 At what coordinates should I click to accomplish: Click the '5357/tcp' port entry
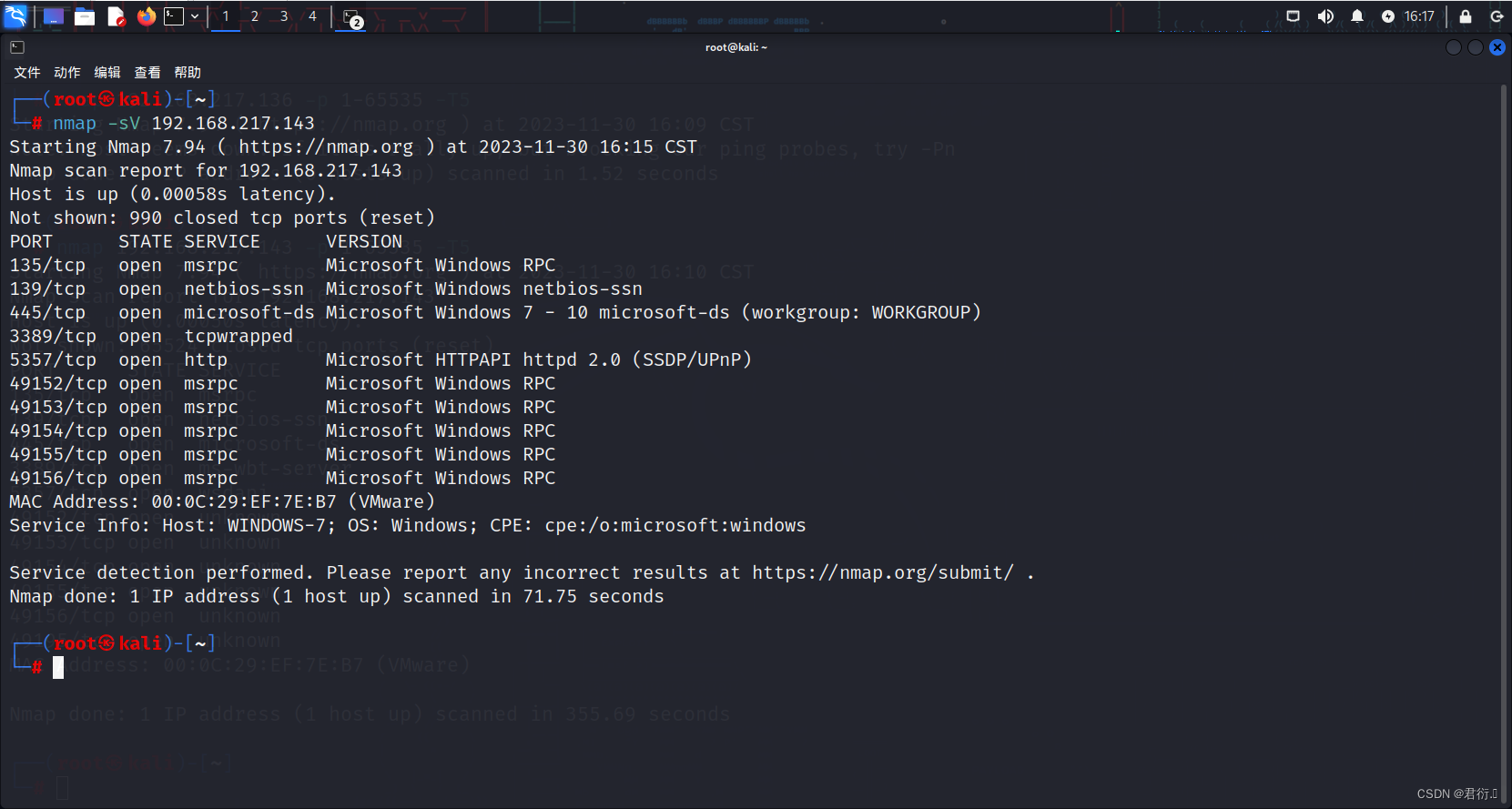[x=53, y=359]
